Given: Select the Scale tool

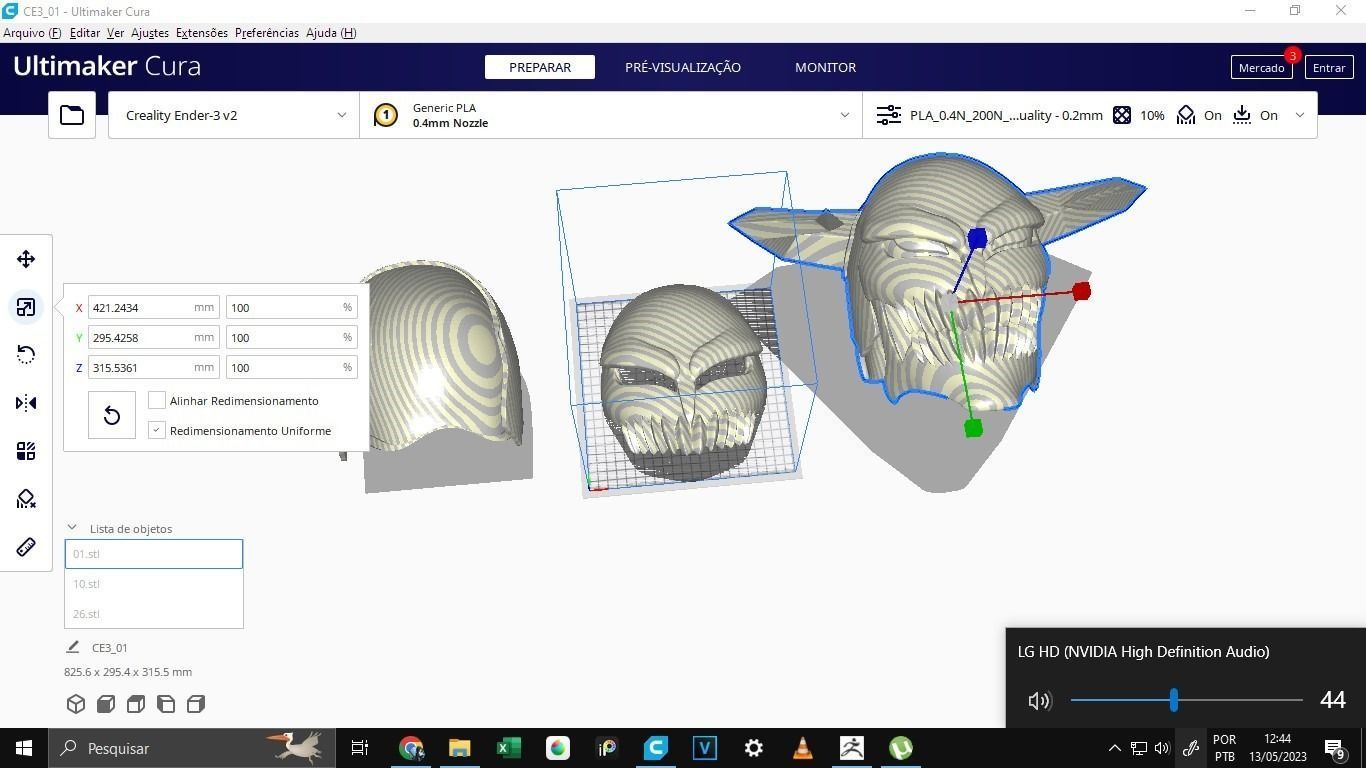Looking at the screenshot, I should click(26, 307).
